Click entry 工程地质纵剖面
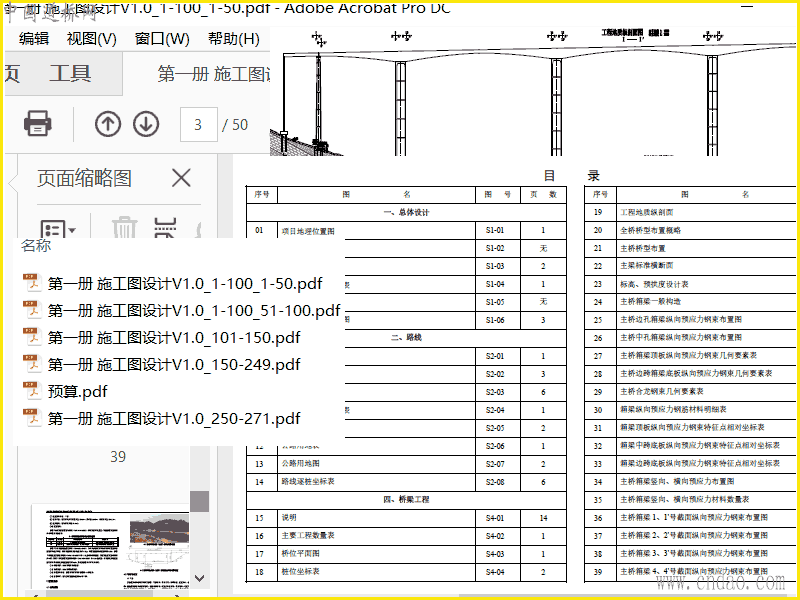800x600 pixels. click(647, 212)
